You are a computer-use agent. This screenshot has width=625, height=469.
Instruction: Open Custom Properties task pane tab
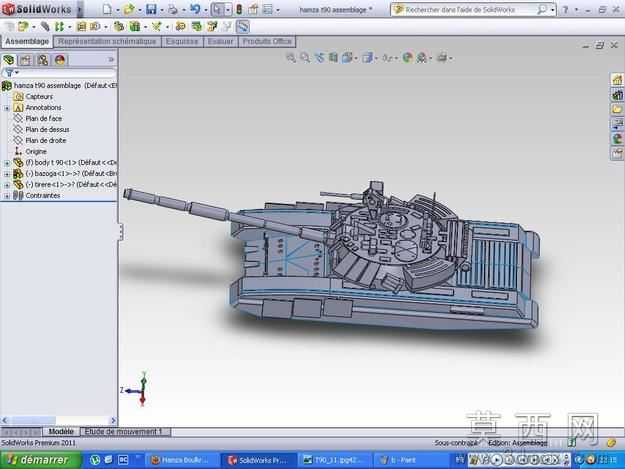tap(617, 153)
